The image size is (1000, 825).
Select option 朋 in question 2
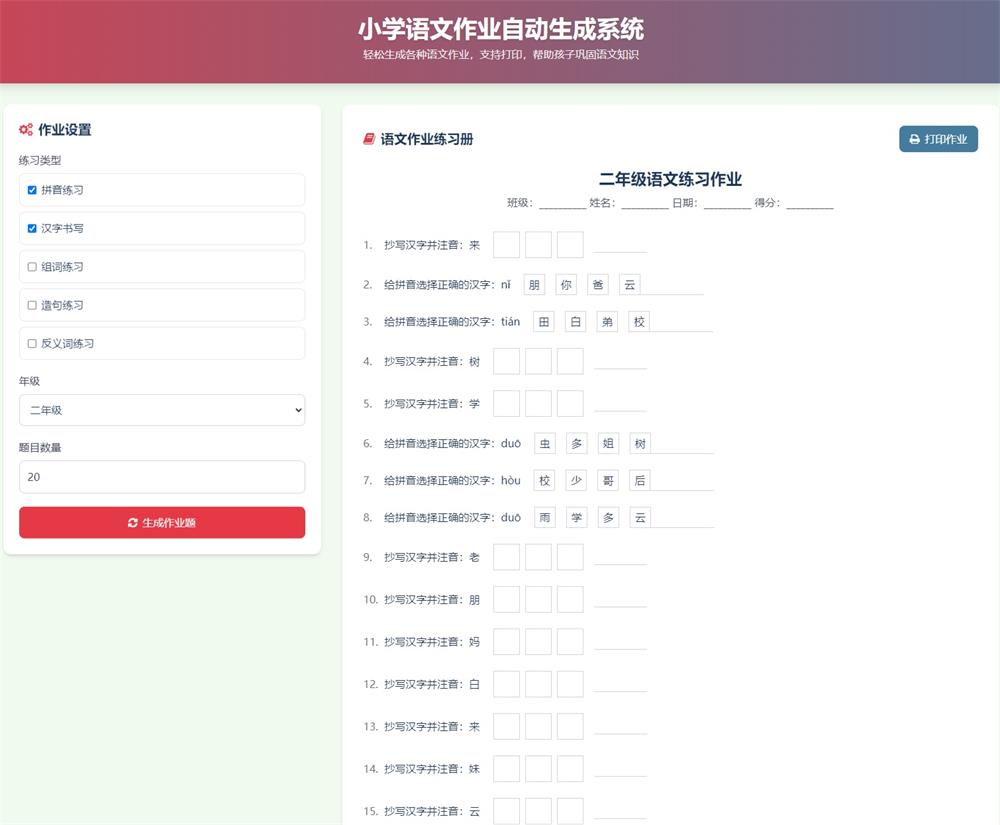[x=534, y=284]
